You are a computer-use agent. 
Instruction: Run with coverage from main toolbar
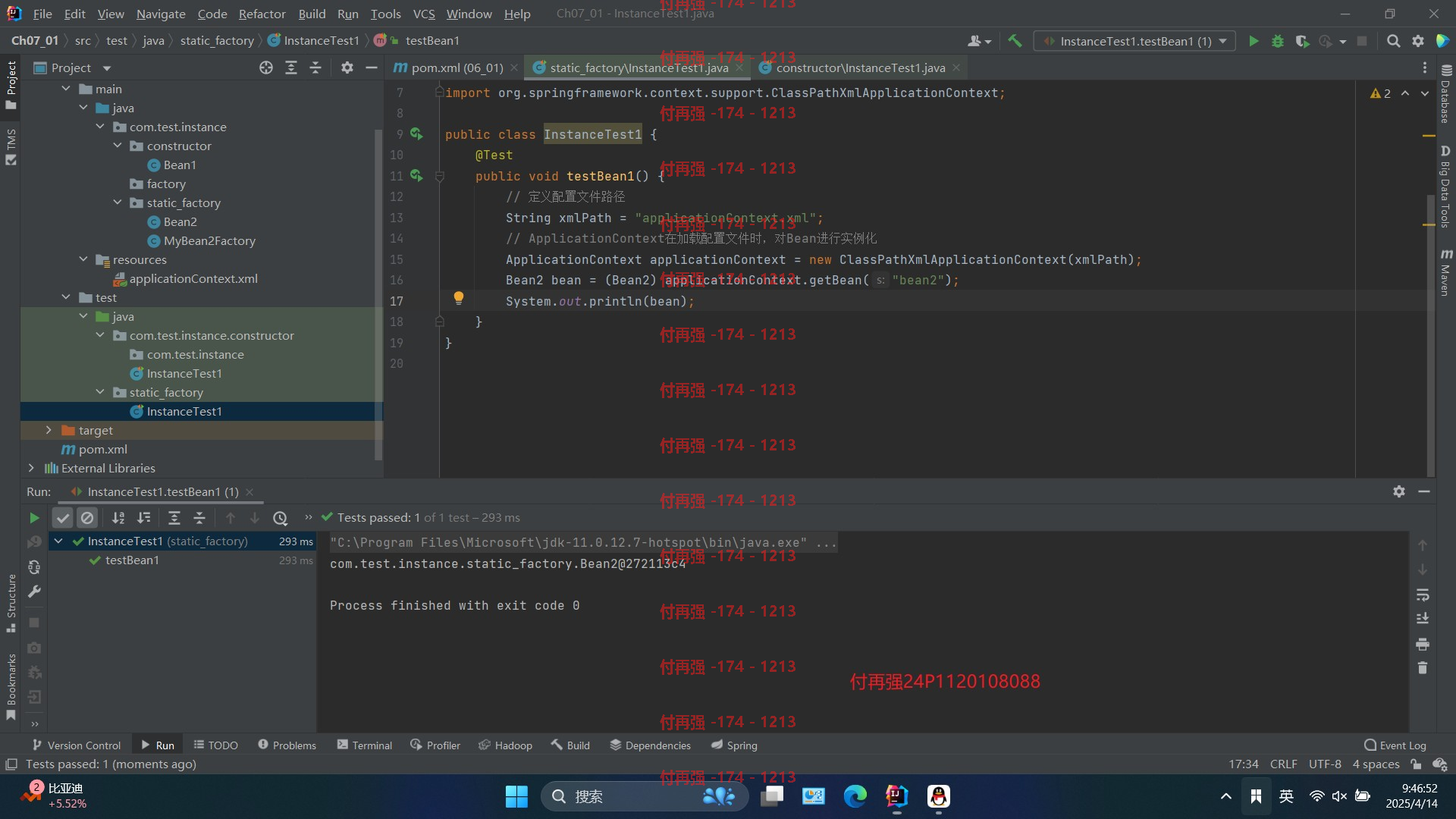(x=1302, y=41)
